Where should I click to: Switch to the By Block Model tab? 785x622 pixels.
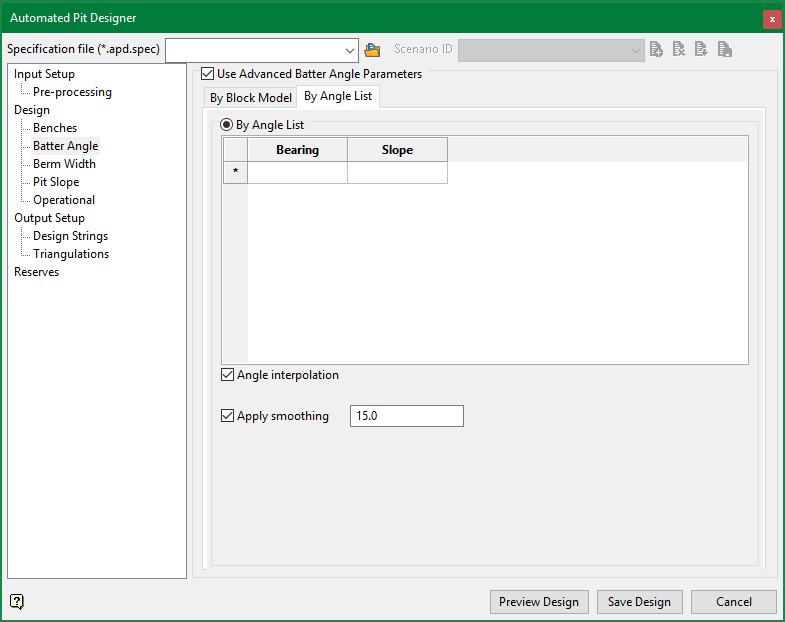coord(250,98)
